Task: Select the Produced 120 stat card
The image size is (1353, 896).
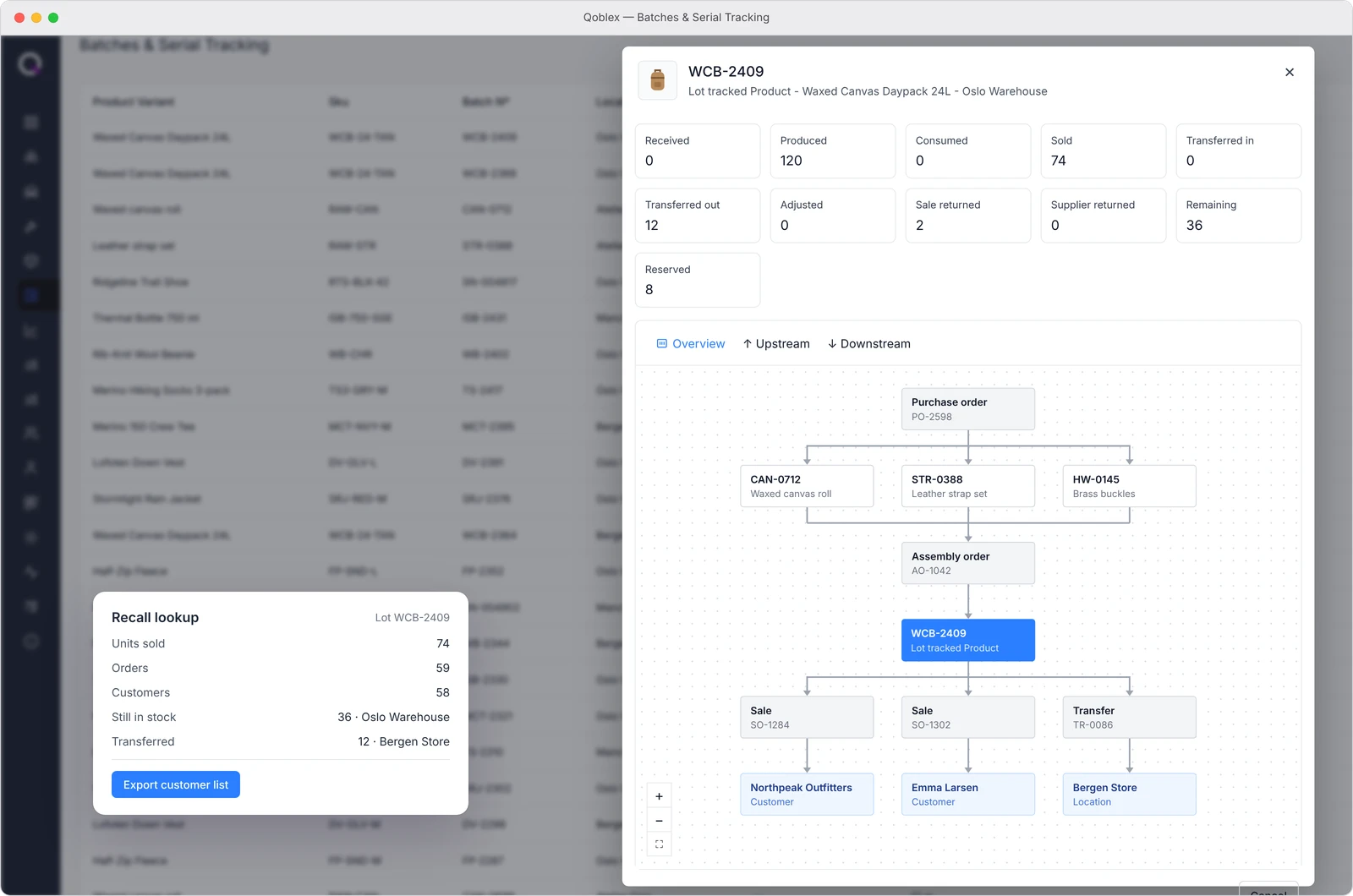Action: [833, 151]
